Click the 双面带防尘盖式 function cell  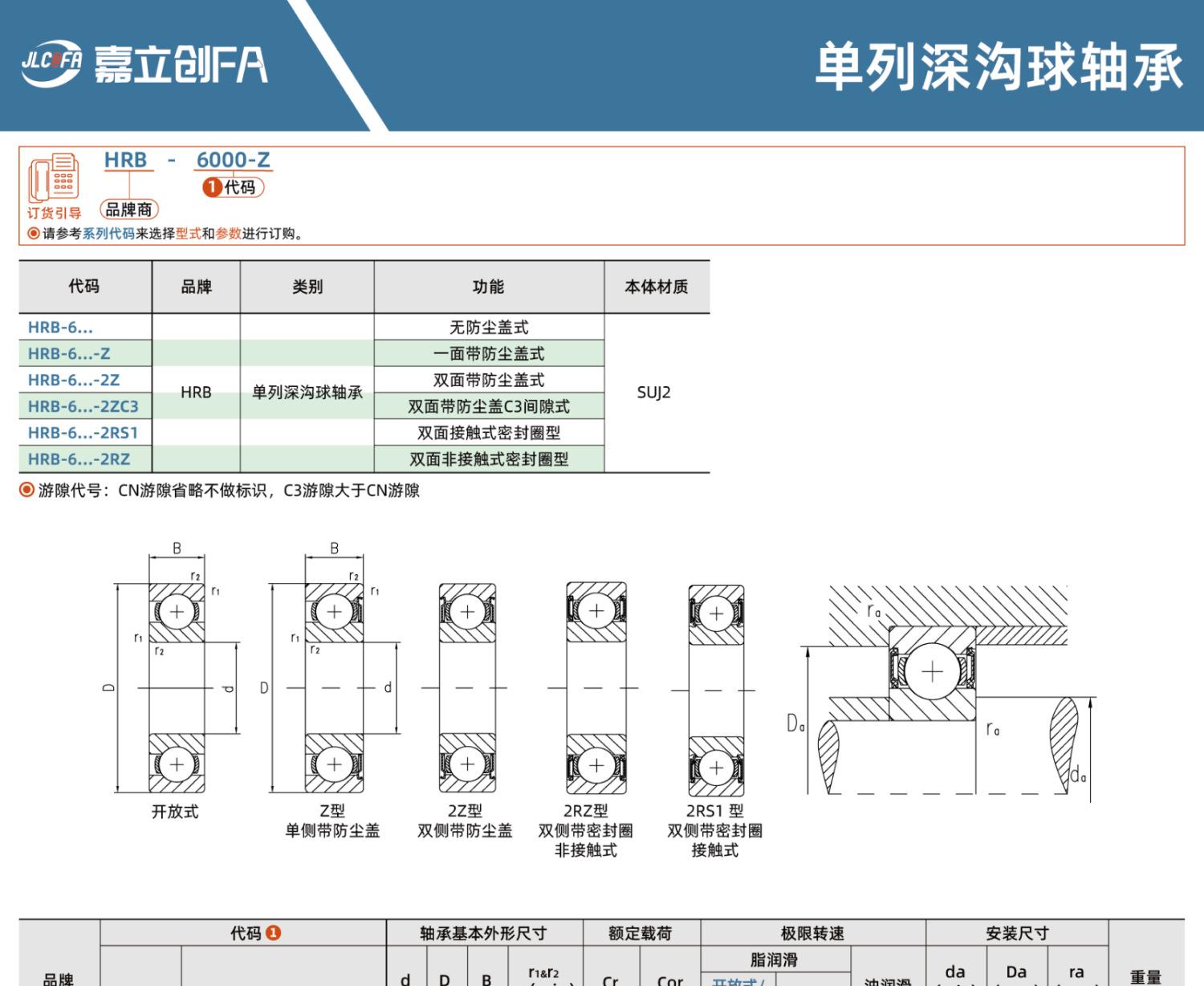point(489,381)
